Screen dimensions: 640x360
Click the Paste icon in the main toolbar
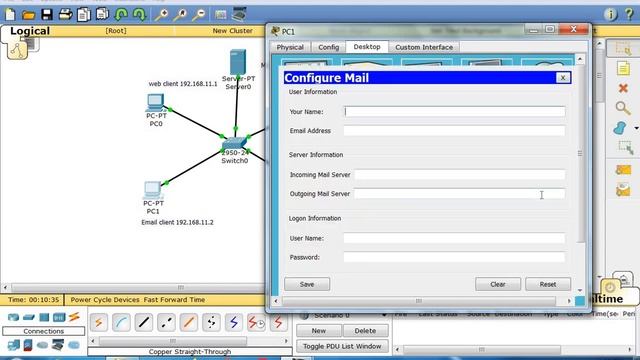click(102, 15)
